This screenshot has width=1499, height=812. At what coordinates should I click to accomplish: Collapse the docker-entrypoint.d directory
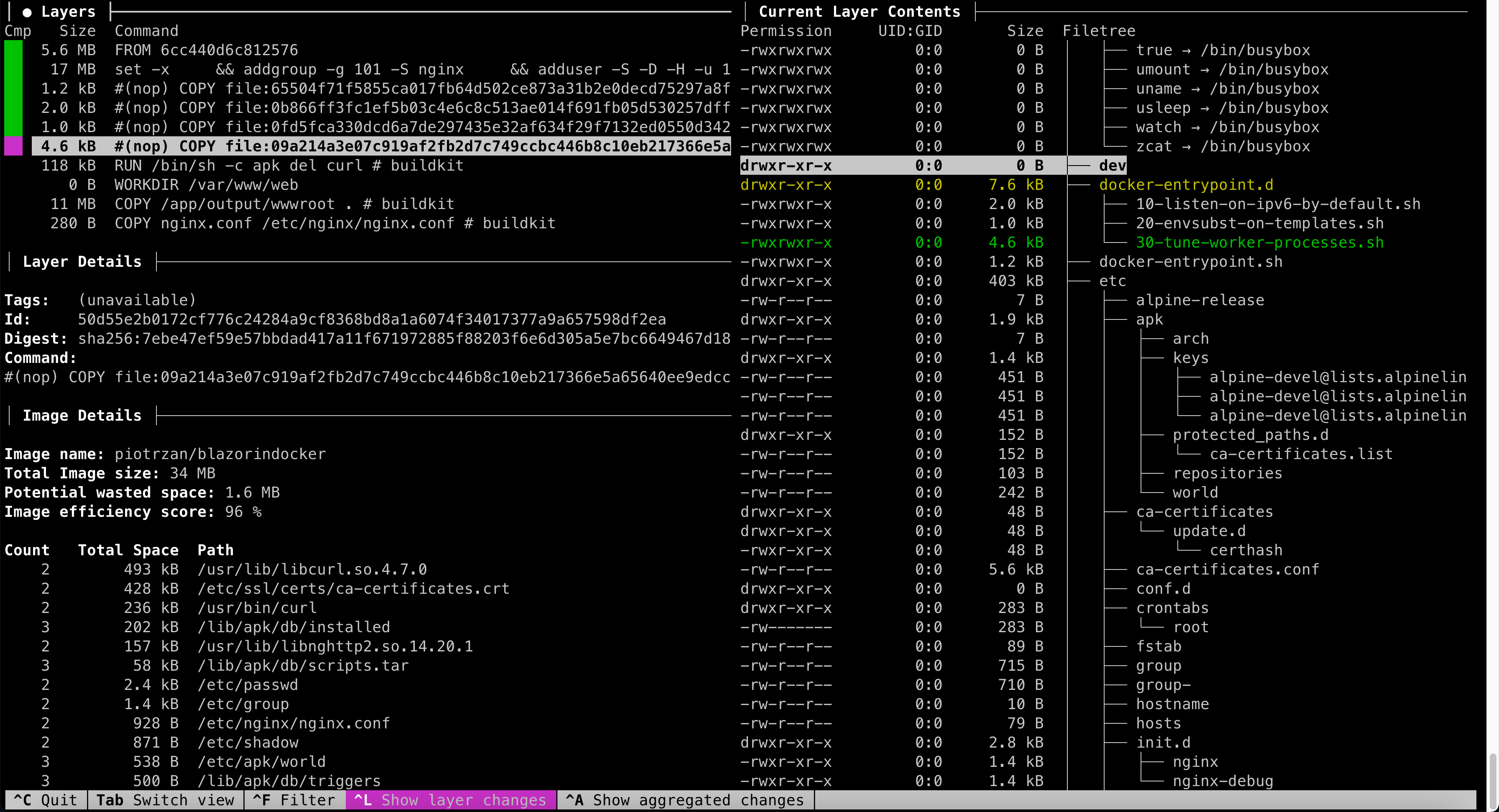click(1185, 185)
